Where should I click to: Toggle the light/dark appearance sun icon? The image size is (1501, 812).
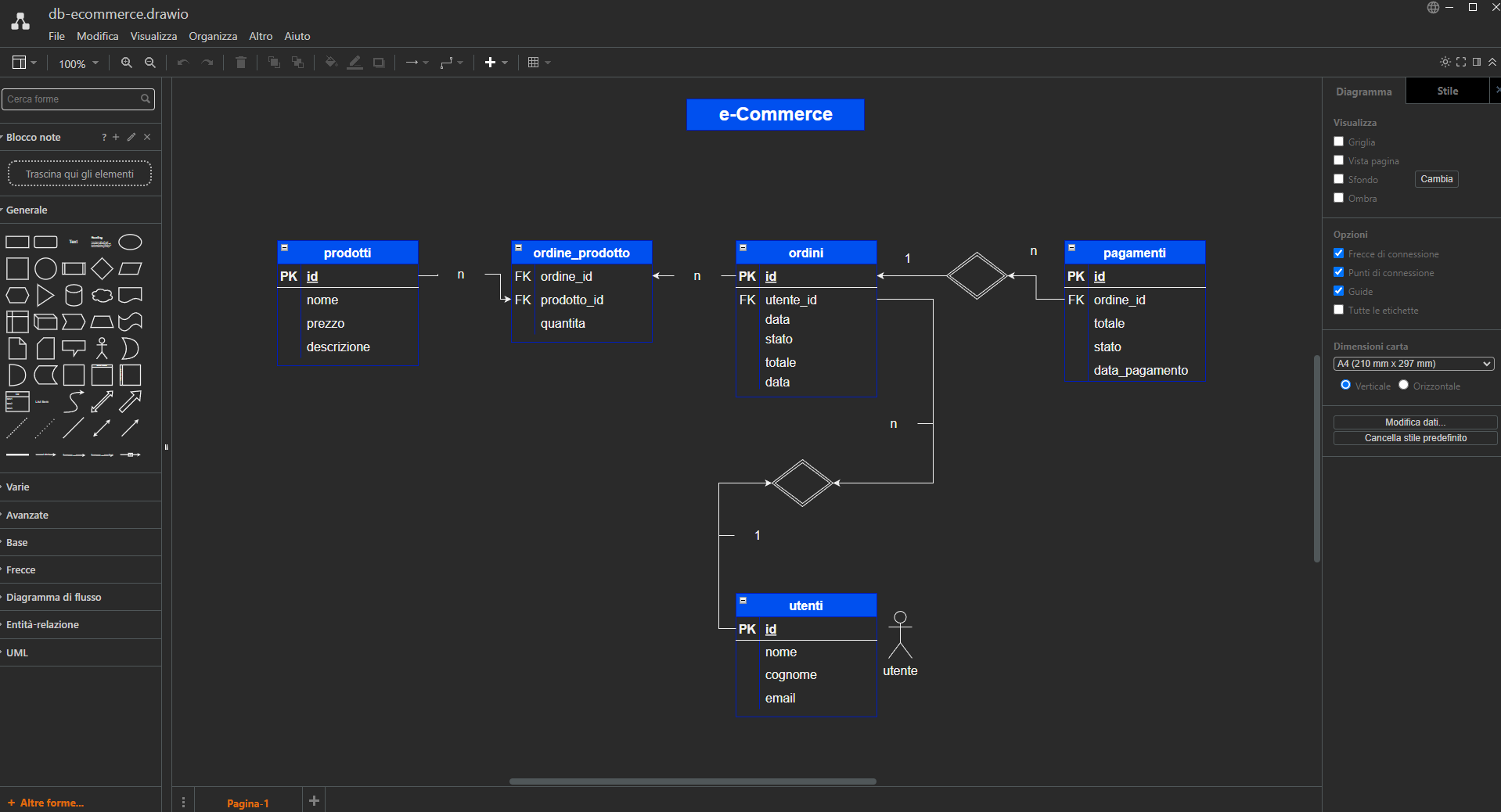tap(1445, 62)
